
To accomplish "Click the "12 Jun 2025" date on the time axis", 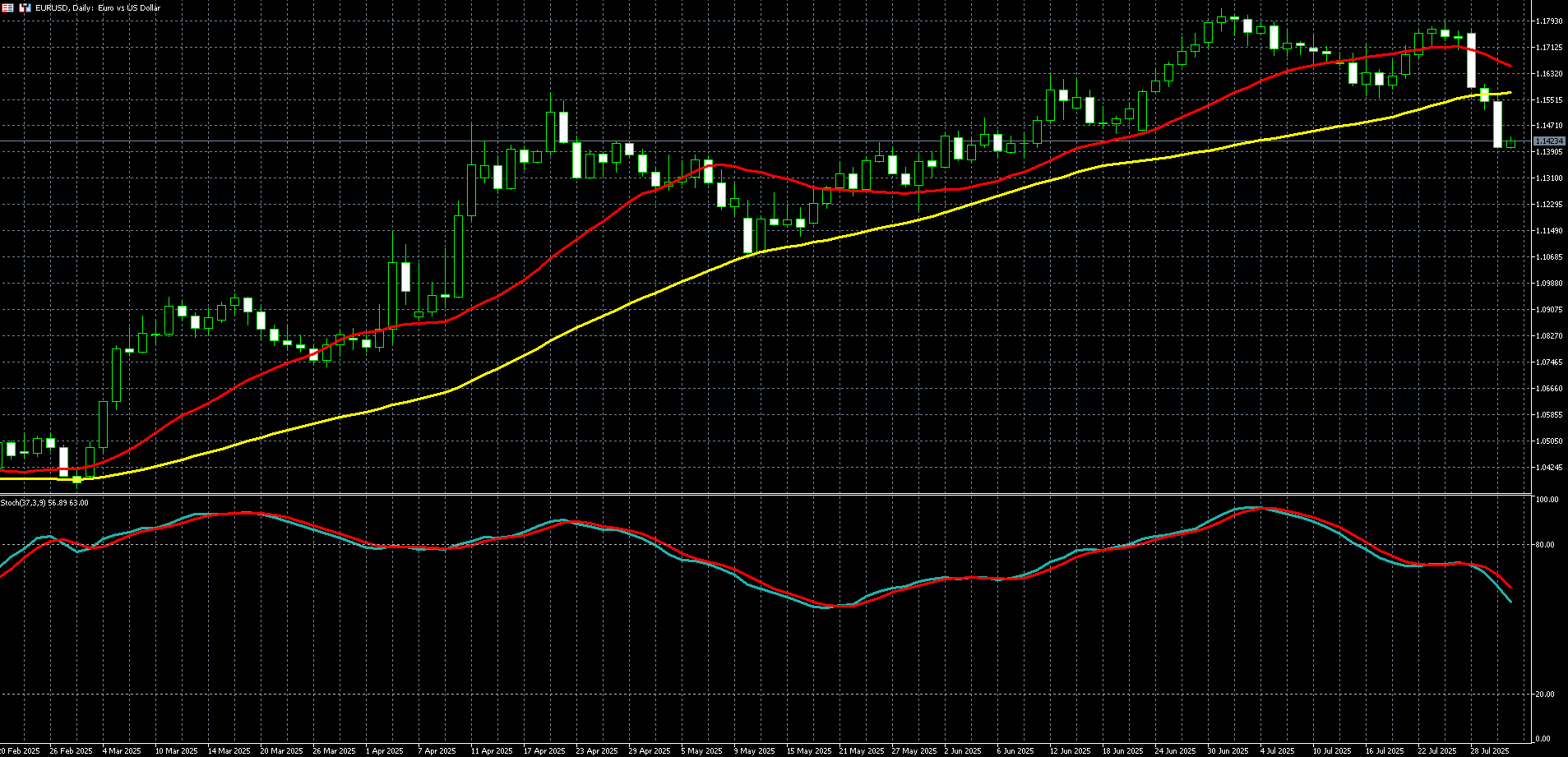I will point(1071,751).
